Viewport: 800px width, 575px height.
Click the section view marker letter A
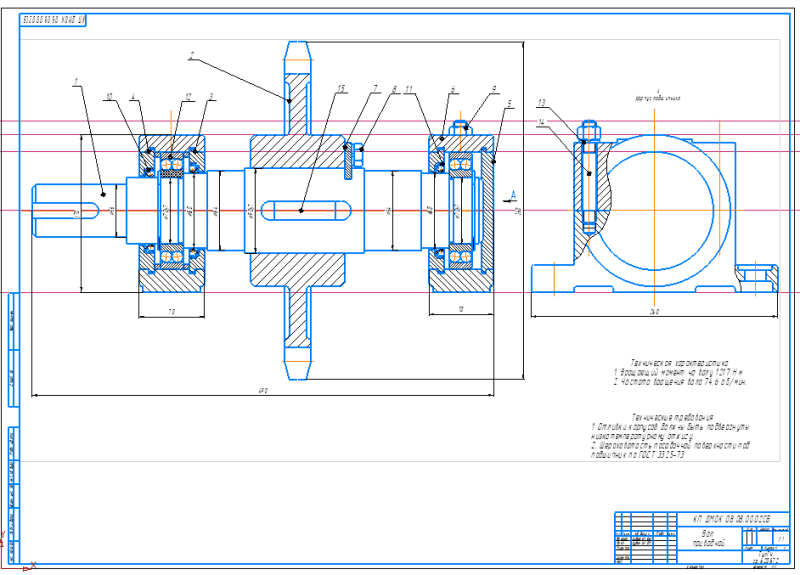coord(514,195)
